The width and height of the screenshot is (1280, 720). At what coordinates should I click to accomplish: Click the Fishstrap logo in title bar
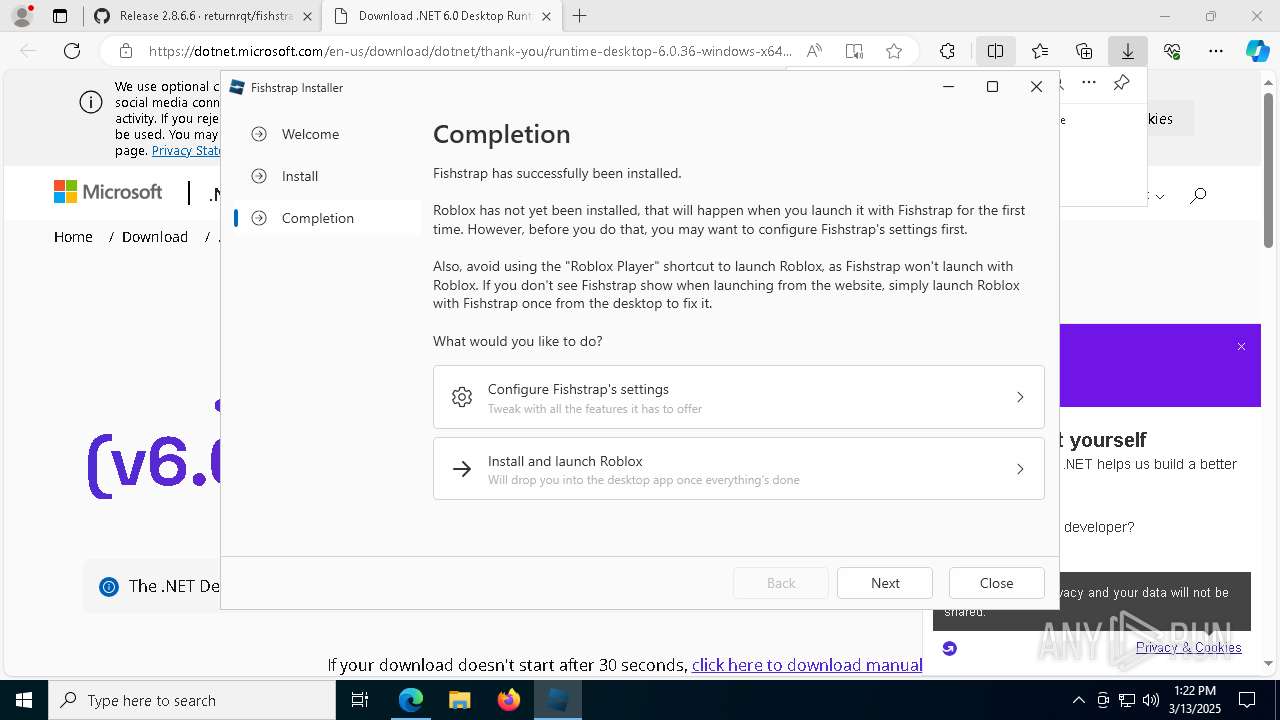(x=237, y=87)
